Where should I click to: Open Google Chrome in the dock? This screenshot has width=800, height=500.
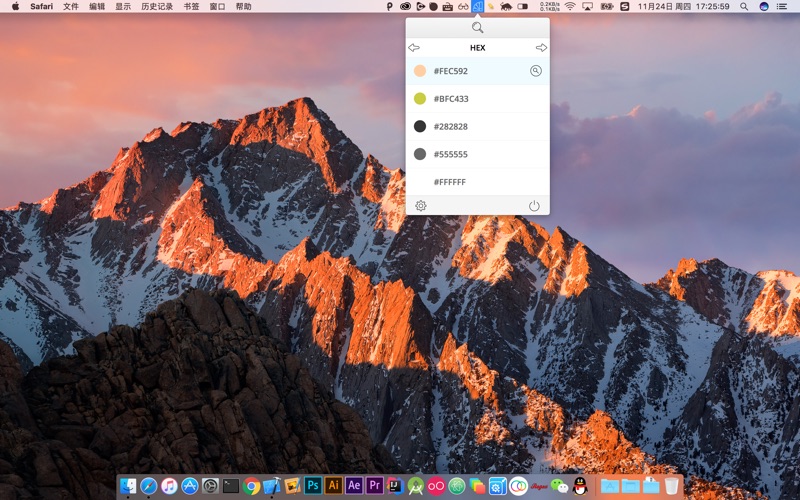(x=251, y=486)
